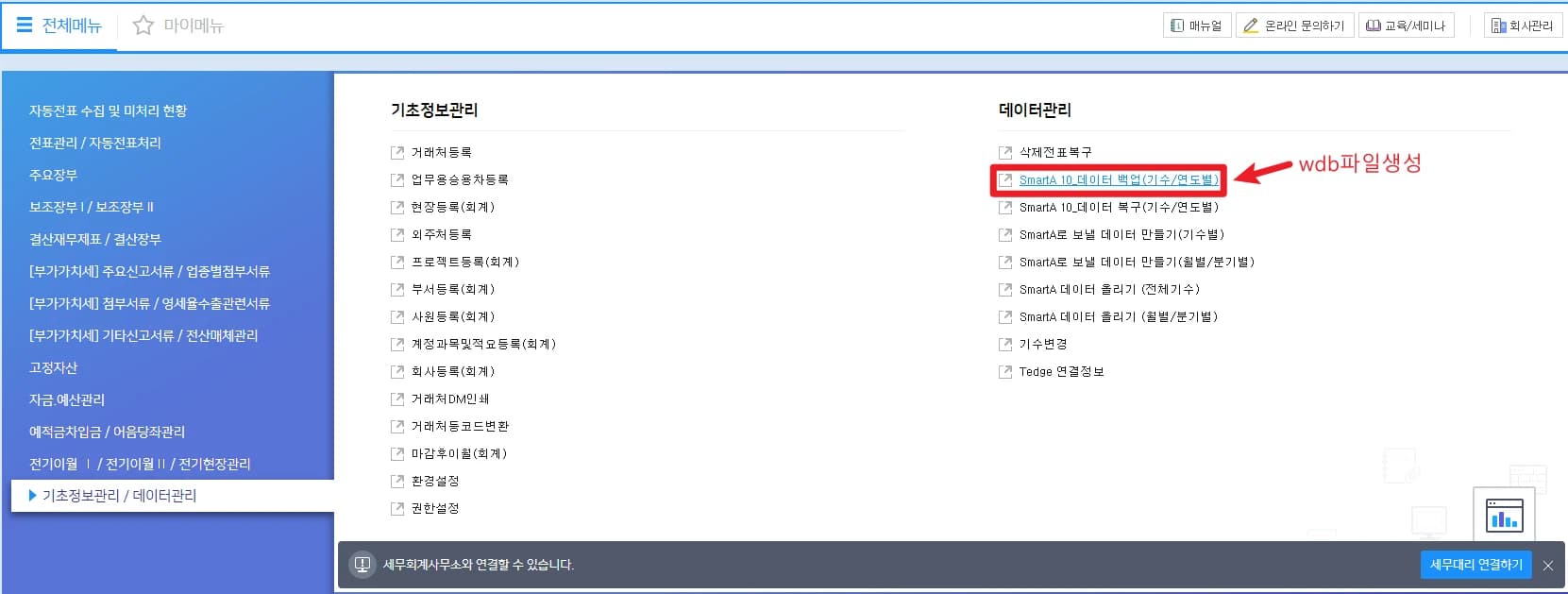This screenshot has width=1568, height=594.
Task: Click open icon beside SmartA 10_데이터 복구
Action: point(1005,207)
